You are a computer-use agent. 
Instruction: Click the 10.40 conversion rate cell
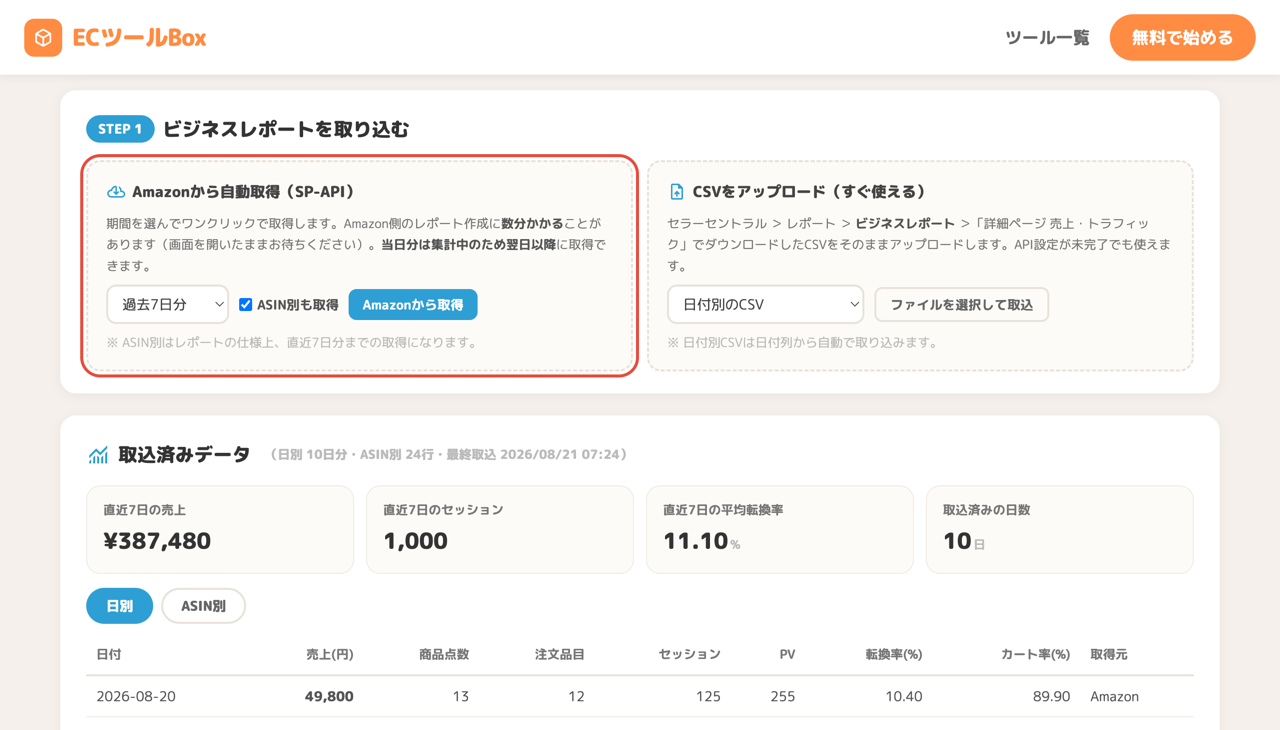click(904, 696)
